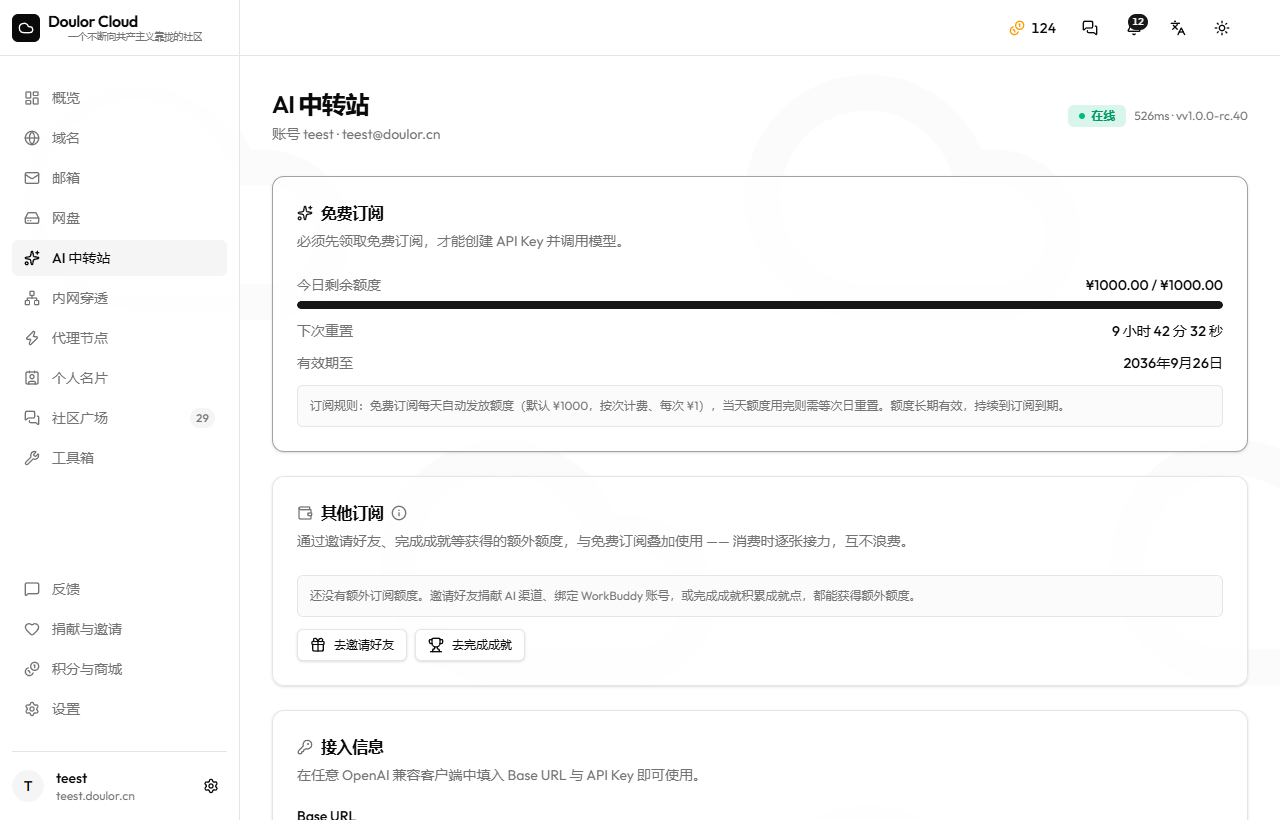
Task: Click the teest avatar circle
Action: (x=28, y=786)
